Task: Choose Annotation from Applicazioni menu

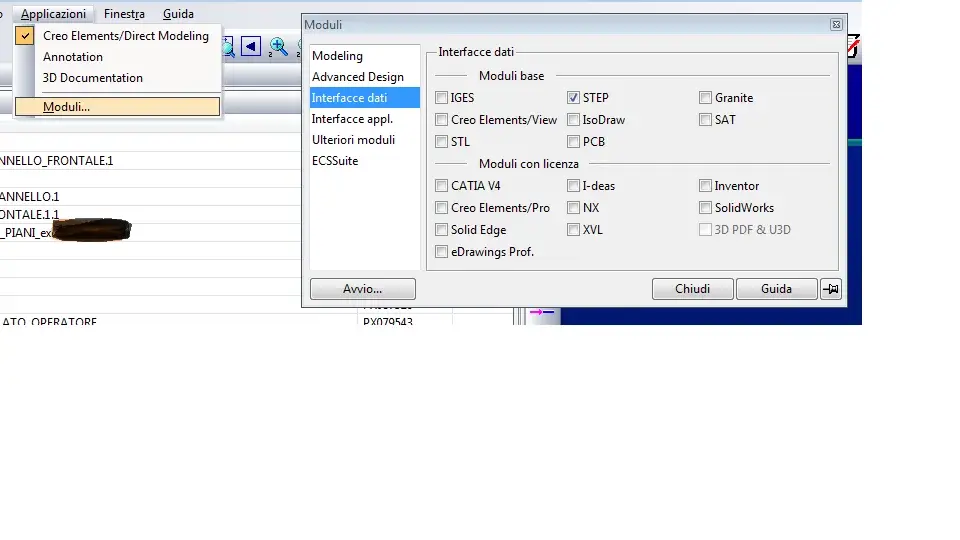Action: (118, 57)
